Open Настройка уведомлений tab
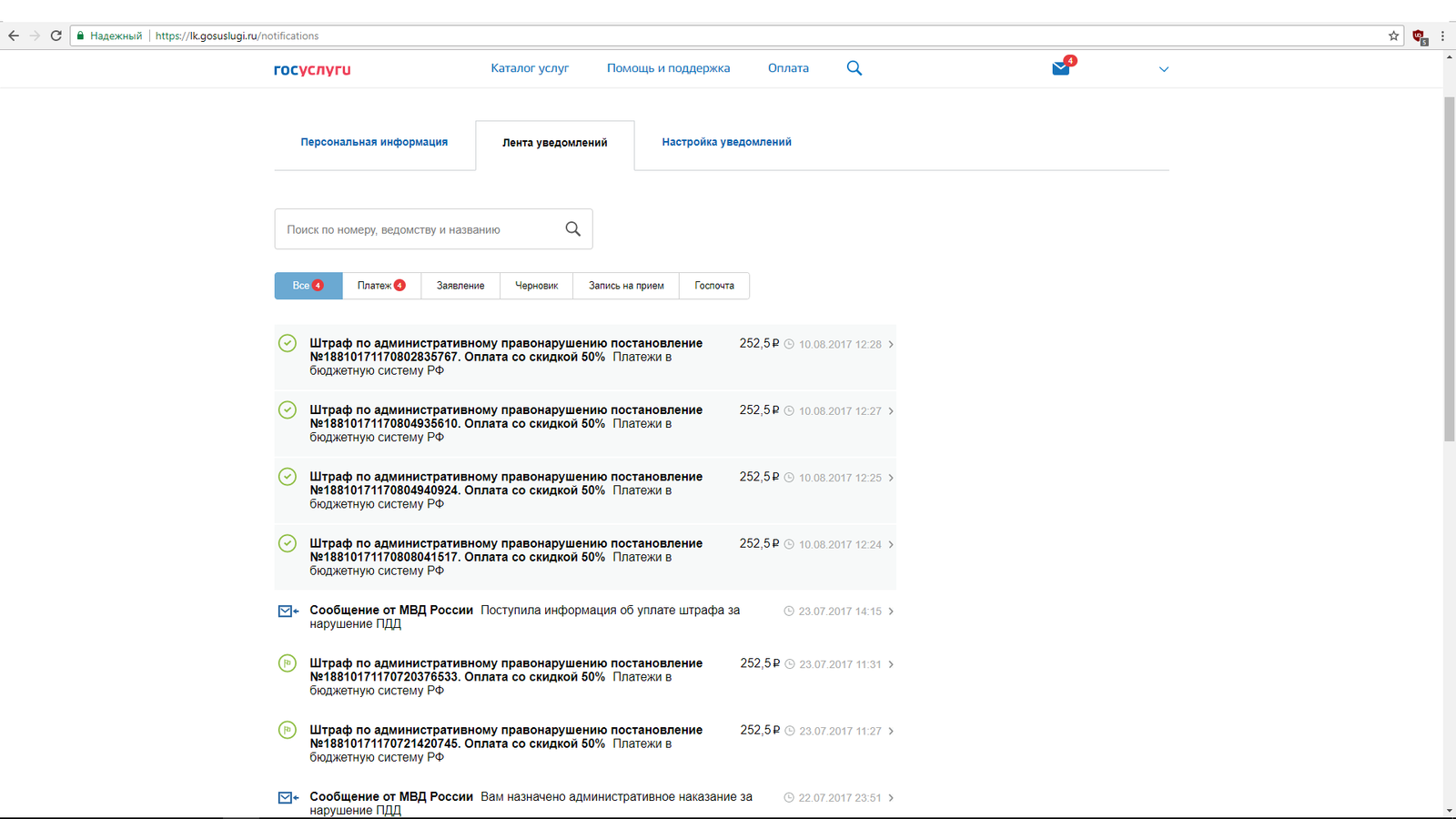The image size is (1456, 819). pyautogui.click(x=726, y=142)
